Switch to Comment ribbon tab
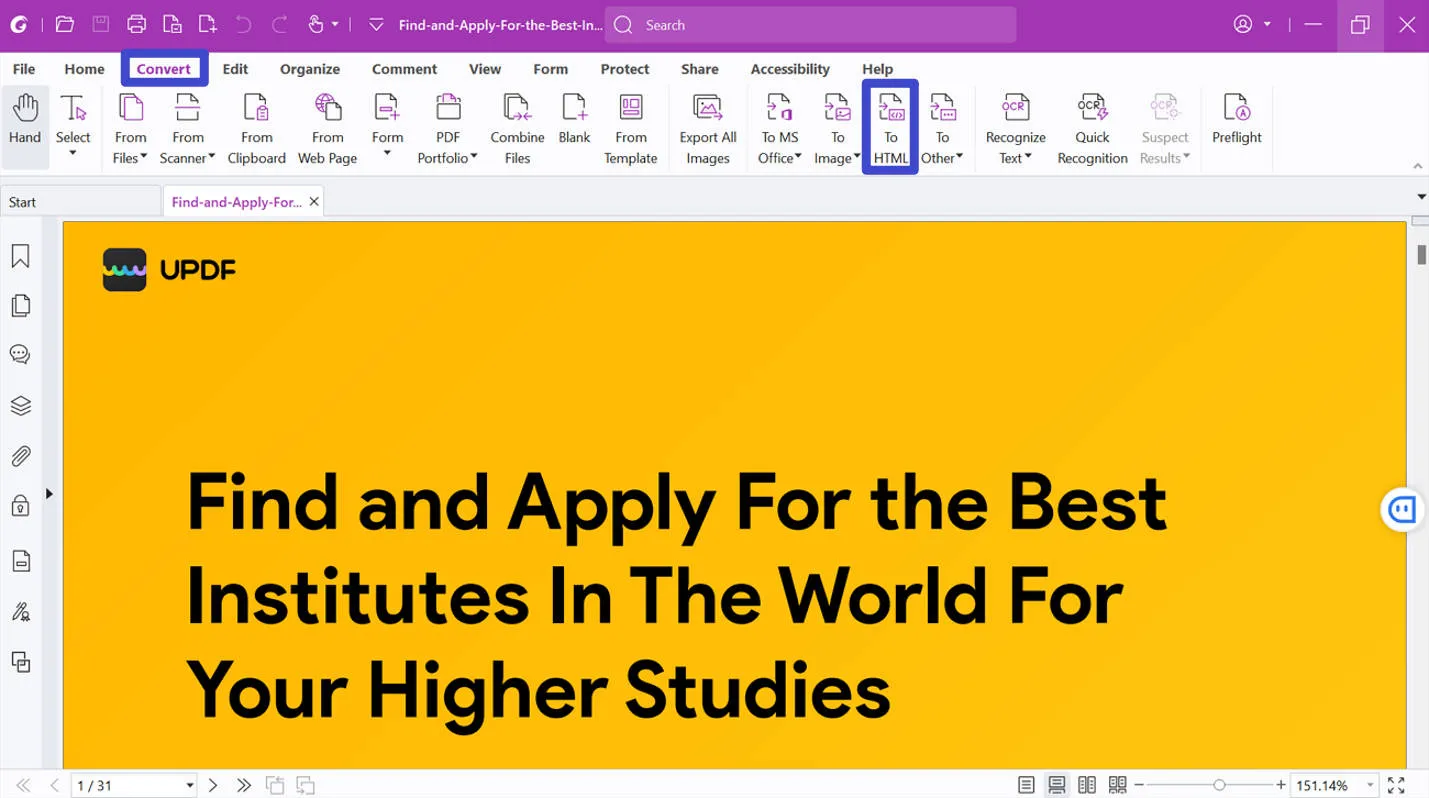 point(404,69)
